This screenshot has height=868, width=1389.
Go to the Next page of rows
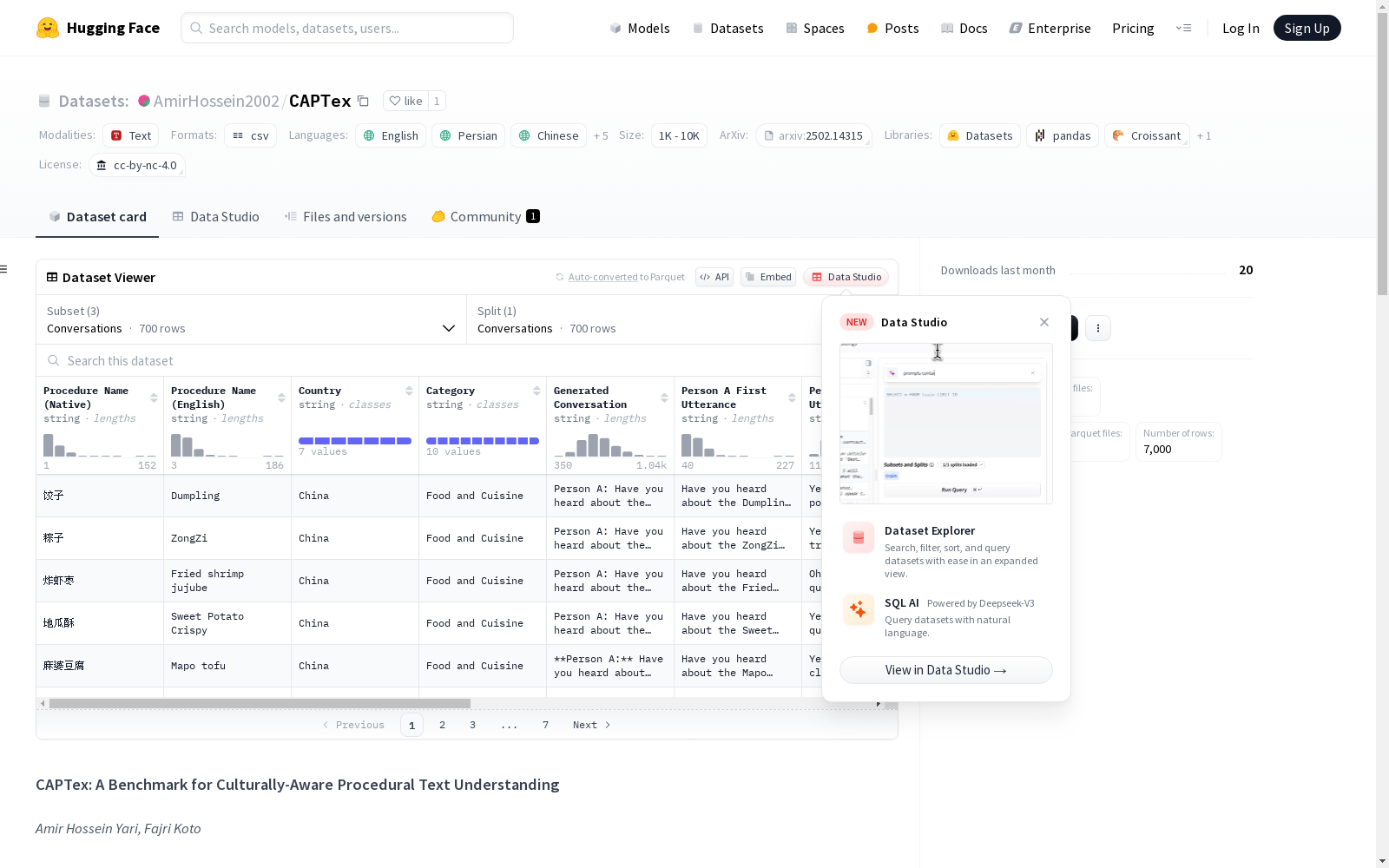click(x=591, y=725)
